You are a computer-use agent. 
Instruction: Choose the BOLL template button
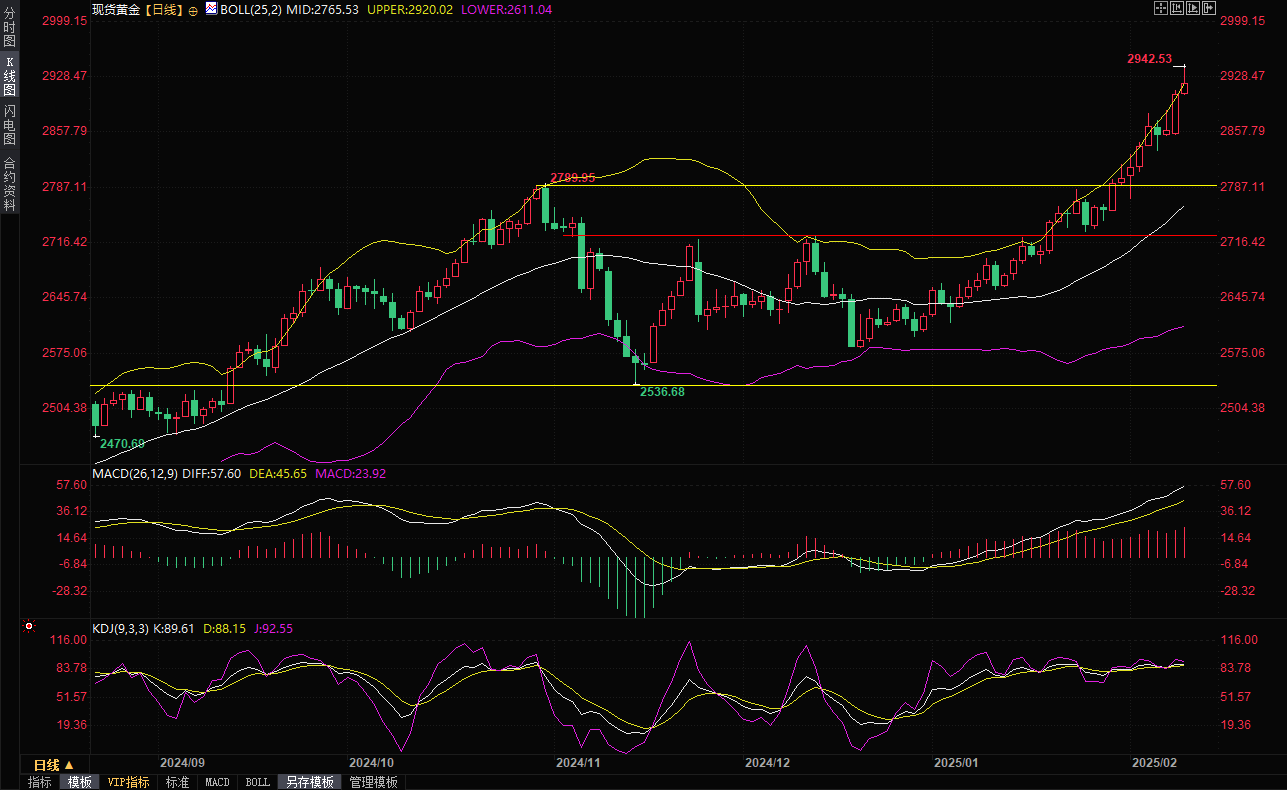(x=257, y=782)
